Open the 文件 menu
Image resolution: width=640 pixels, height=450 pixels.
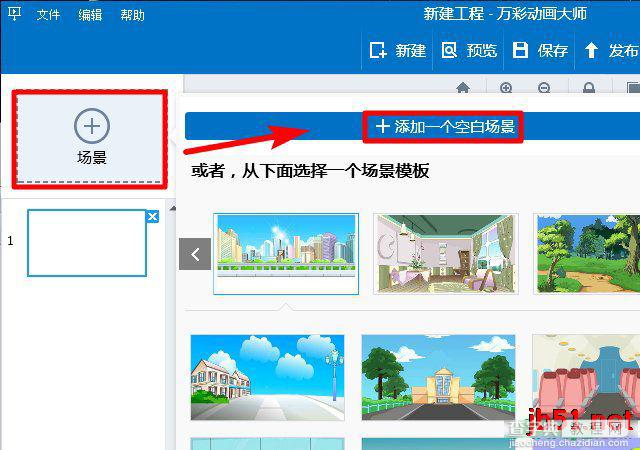click(x=48, y=15)
